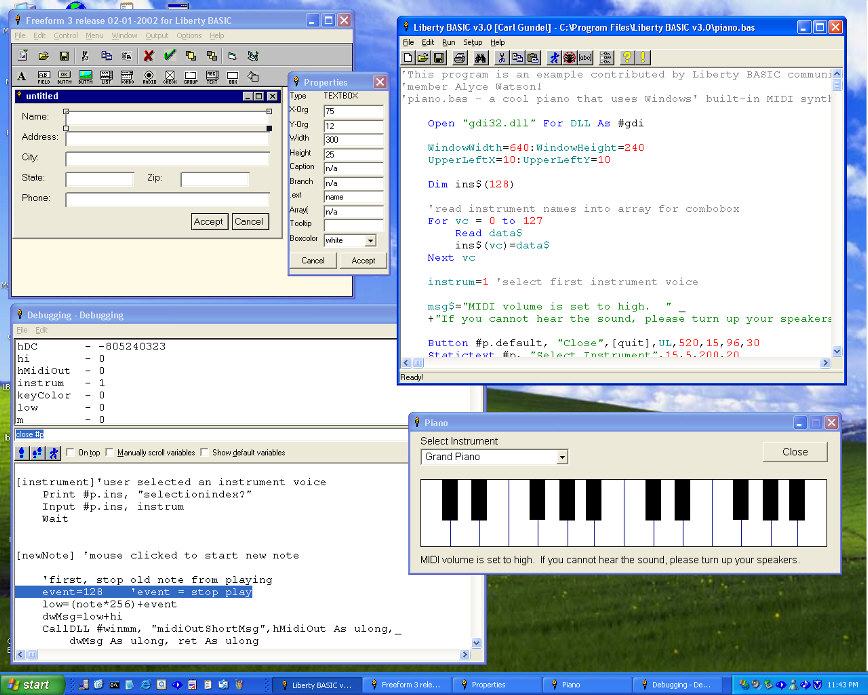The height and width of the screenshot is (695, 868).
Task: Click the Zip text field in untitled form
Action: coord(215,179)
